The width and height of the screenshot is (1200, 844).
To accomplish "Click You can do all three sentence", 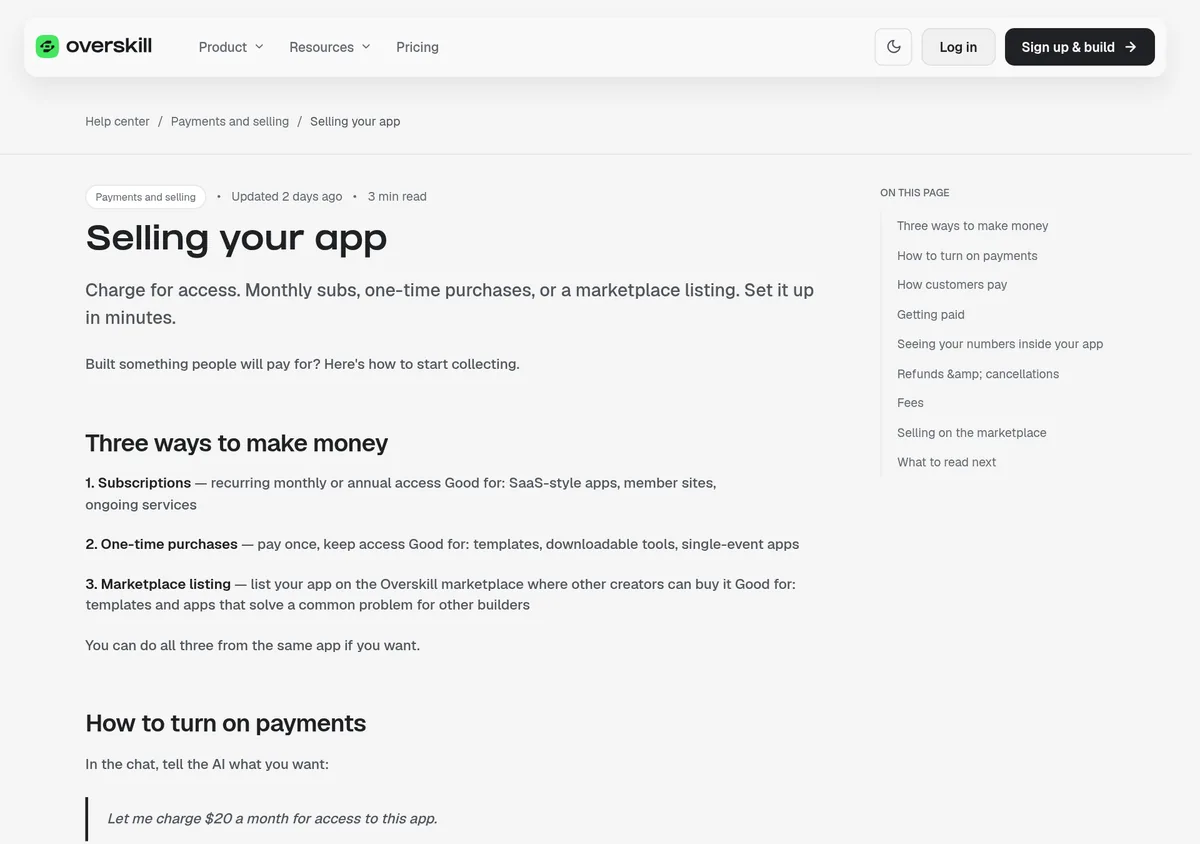I will click(253, 646).
